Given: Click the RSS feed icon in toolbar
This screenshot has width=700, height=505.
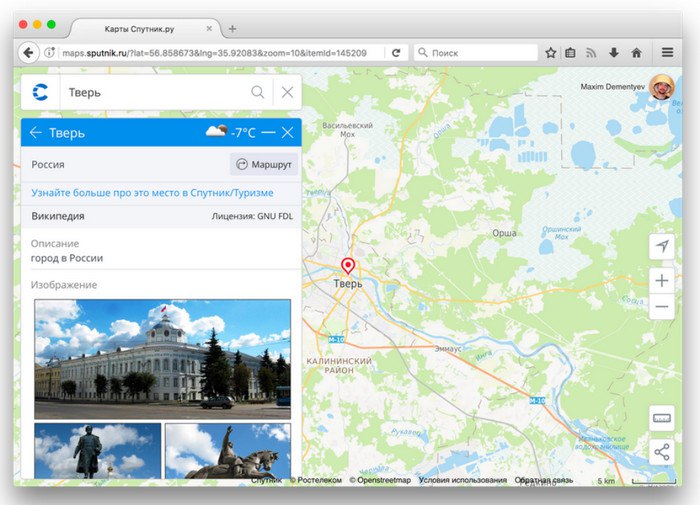Looking at the screenshot, I should pos(591,53).
